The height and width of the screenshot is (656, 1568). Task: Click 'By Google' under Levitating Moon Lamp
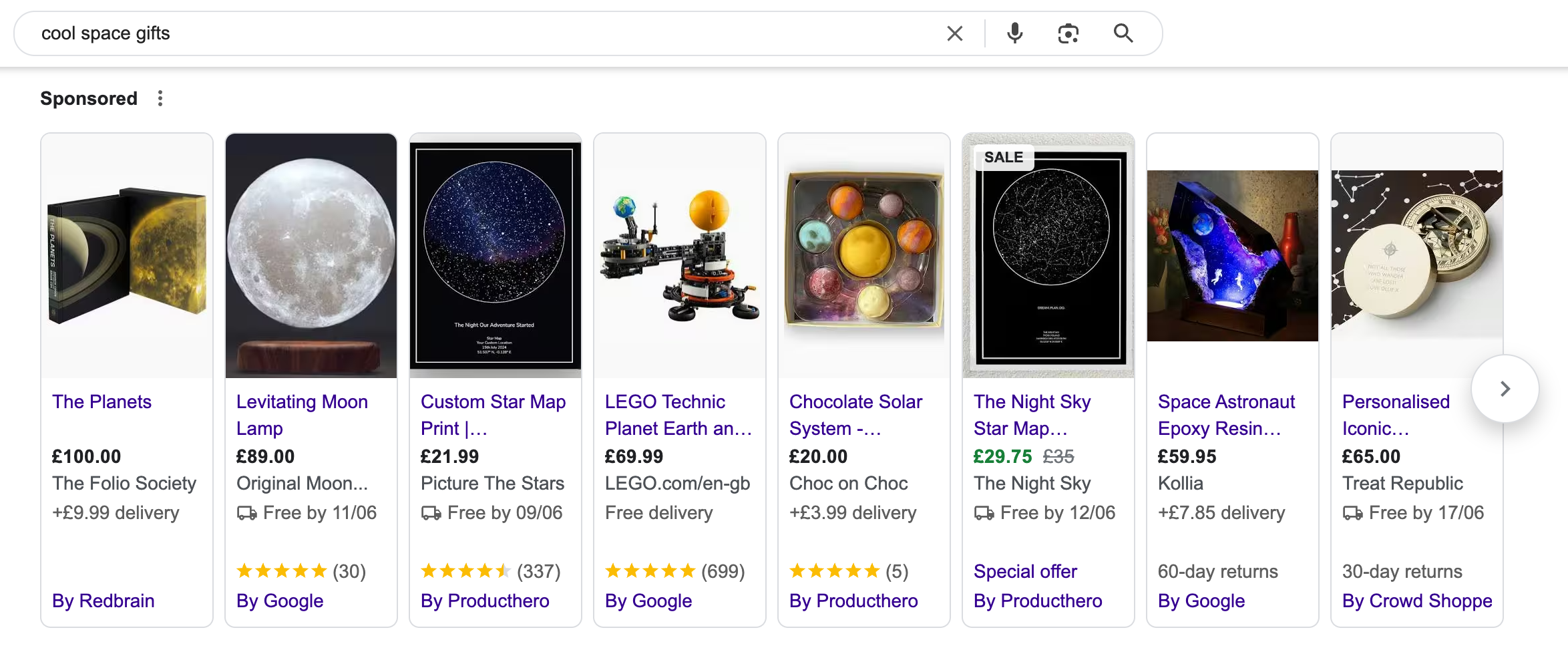(x=280, y=601)
